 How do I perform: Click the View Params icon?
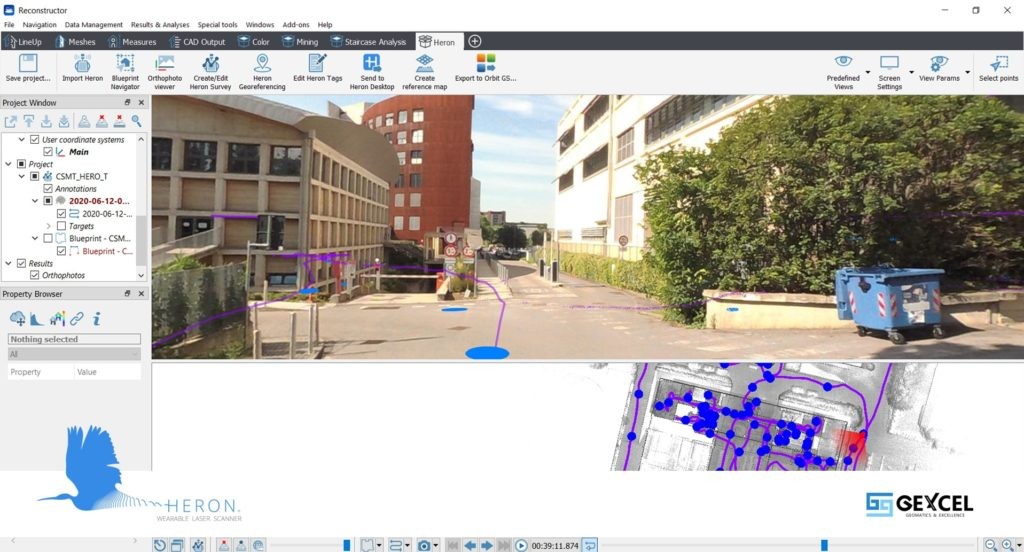coord(939,63)
